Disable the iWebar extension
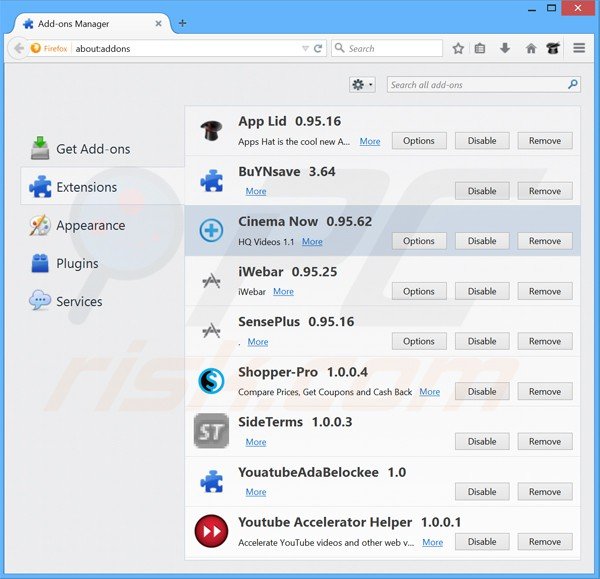600x579 pixels. (x=482, y=291)
